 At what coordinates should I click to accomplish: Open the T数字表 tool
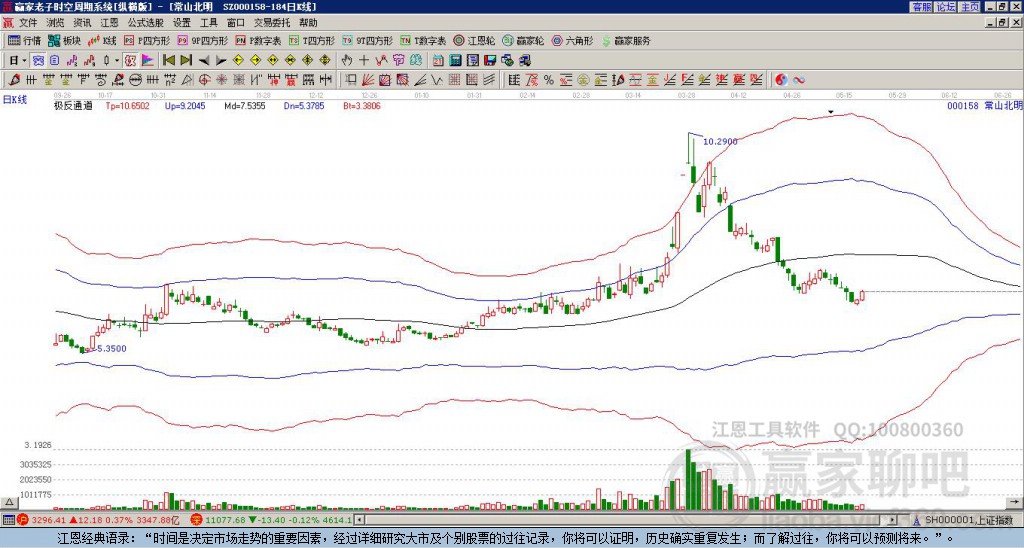pos(423,40)
